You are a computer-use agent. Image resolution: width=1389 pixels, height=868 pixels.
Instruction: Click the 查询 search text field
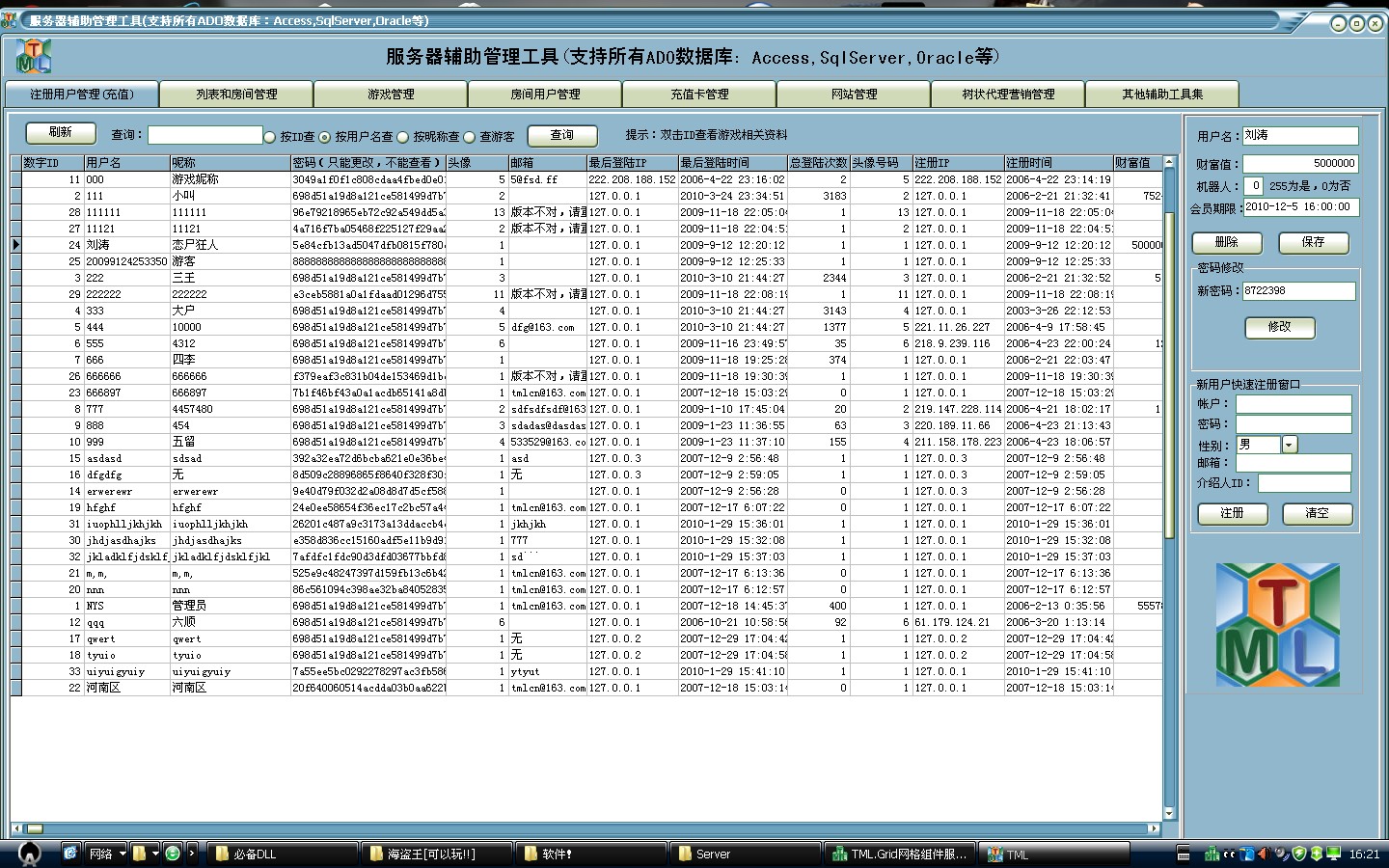click(204, 136)
